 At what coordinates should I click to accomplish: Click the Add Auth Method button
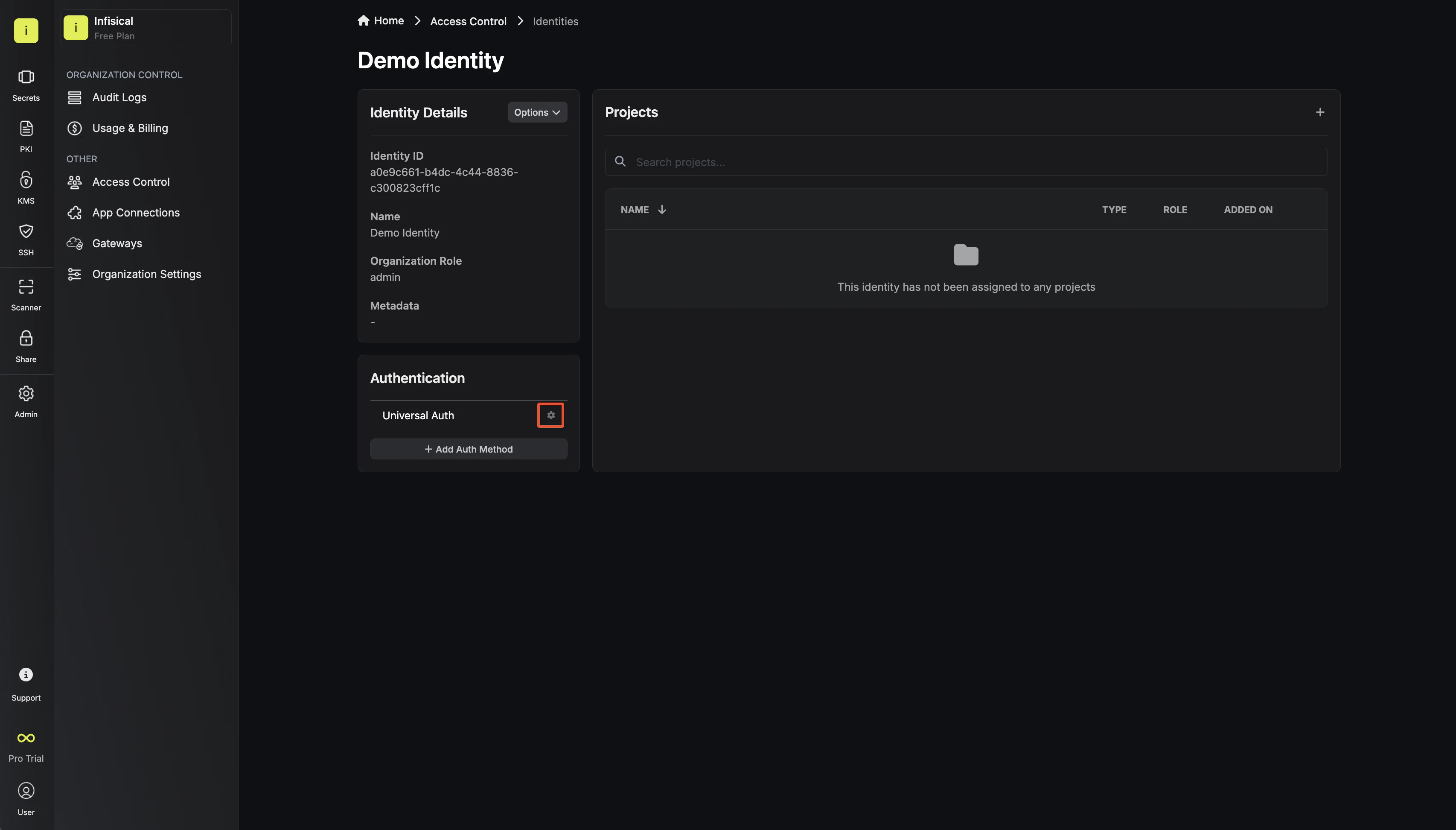tap(468, 449)
